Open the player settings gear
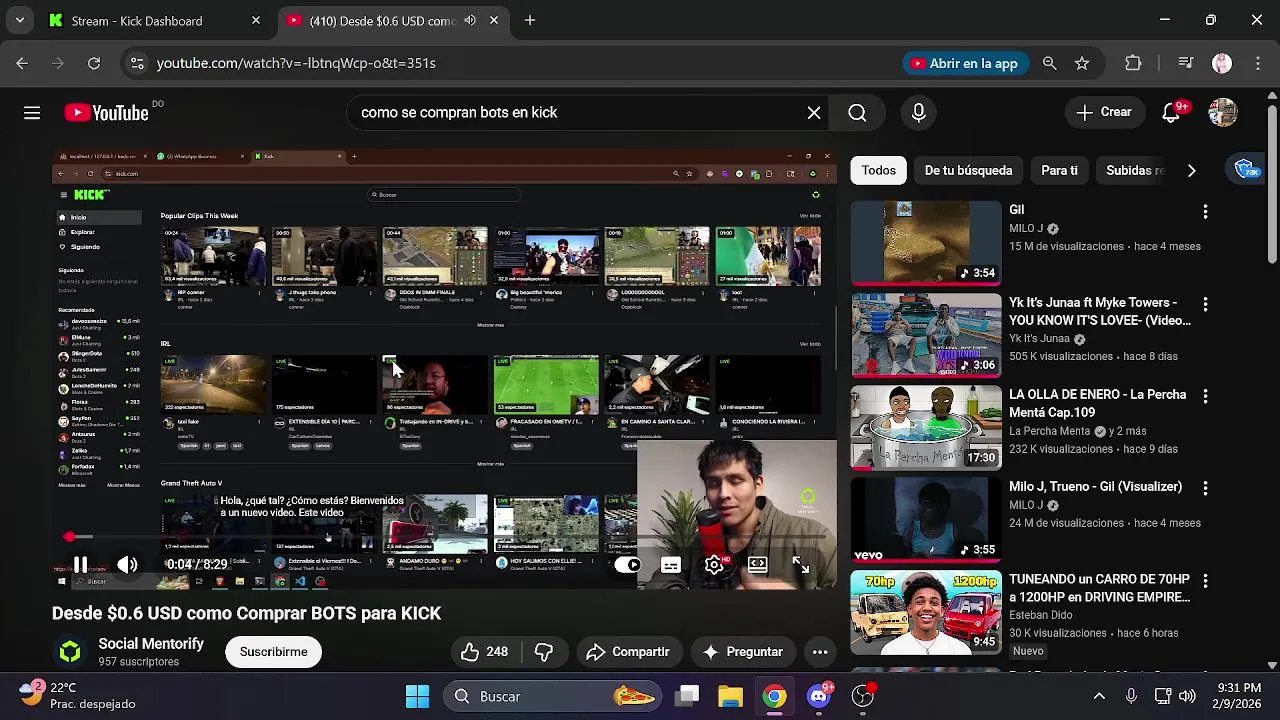The width and height of the screenshot is (1280, 720). (714, 565)
